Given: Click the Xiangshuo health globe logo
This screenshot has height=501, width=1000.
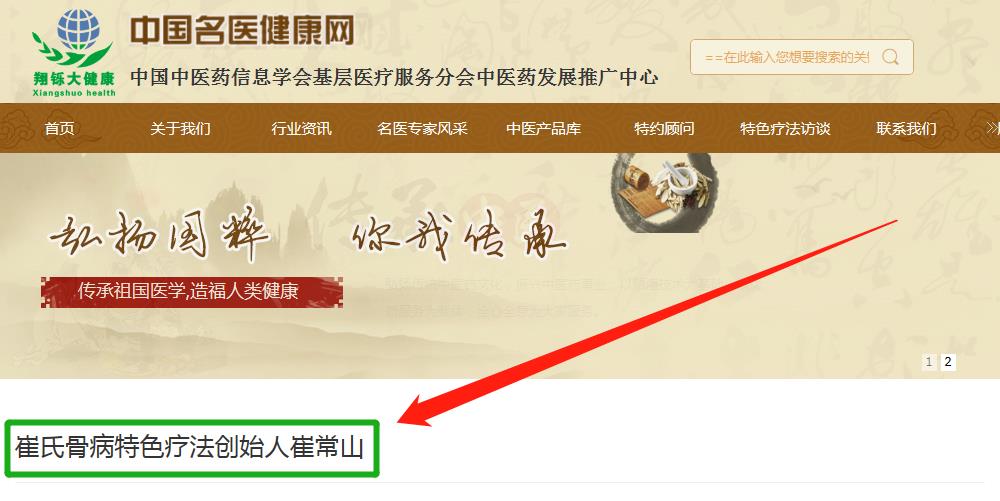Looking at the screenshot, I should click(x=74, y=53).
